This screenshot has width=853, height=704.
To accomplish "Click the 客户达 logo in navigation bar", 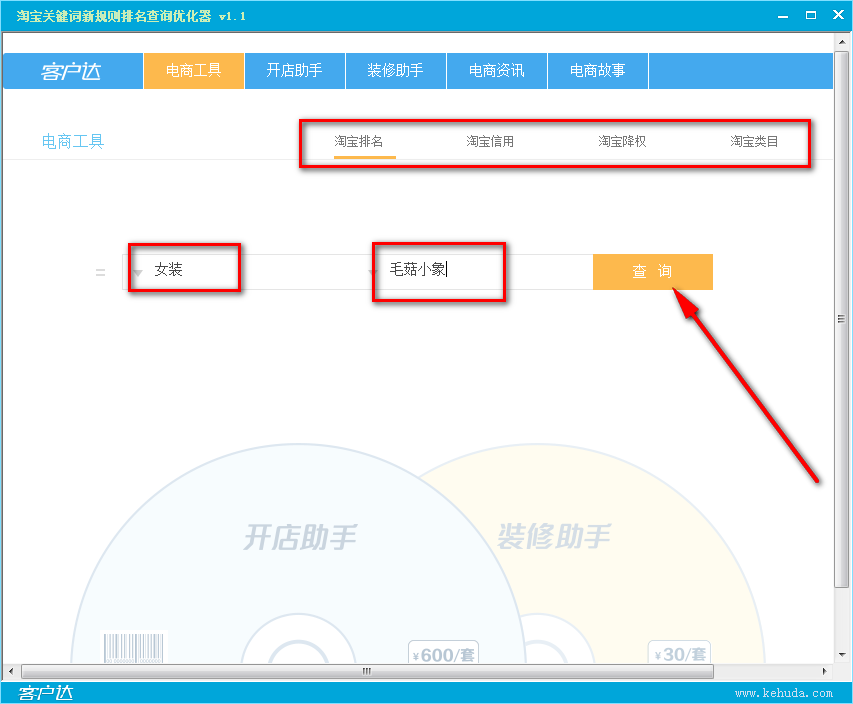I will (71, 71).
